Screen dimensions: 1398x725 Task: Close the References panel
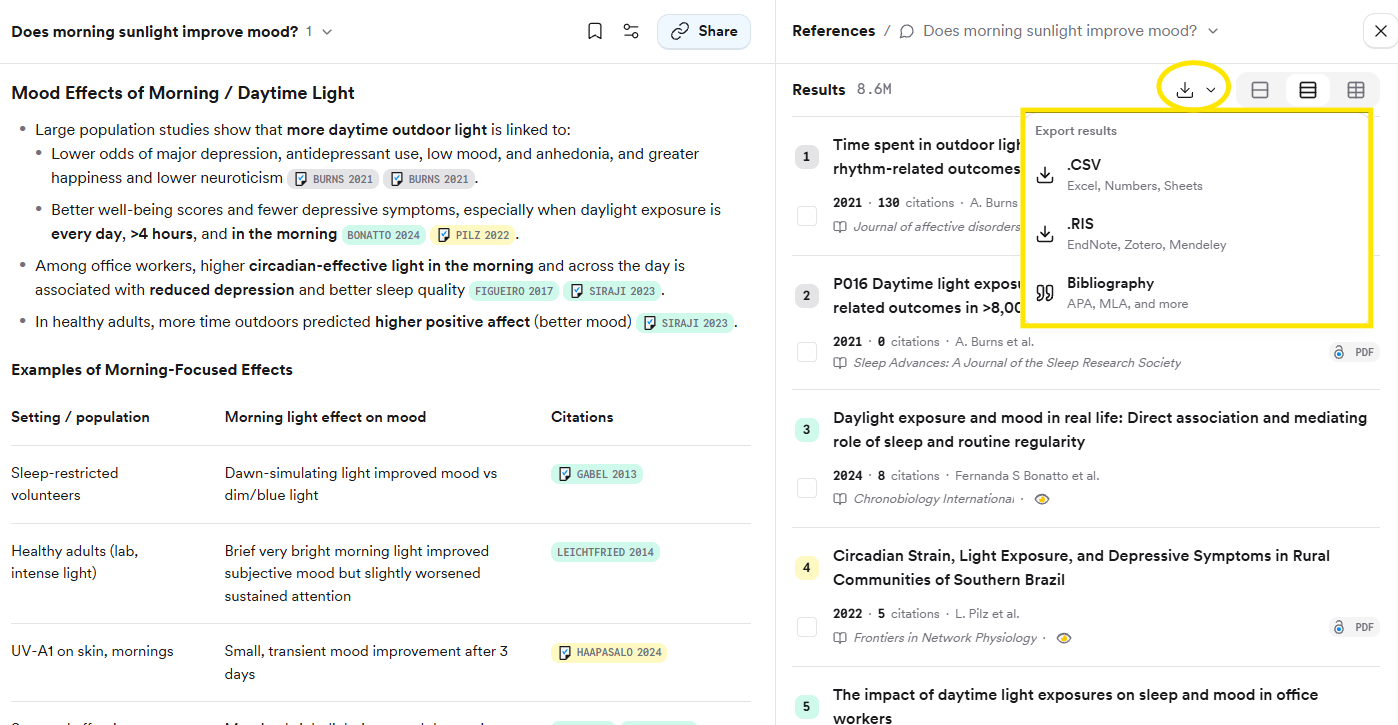[1381, 32]
